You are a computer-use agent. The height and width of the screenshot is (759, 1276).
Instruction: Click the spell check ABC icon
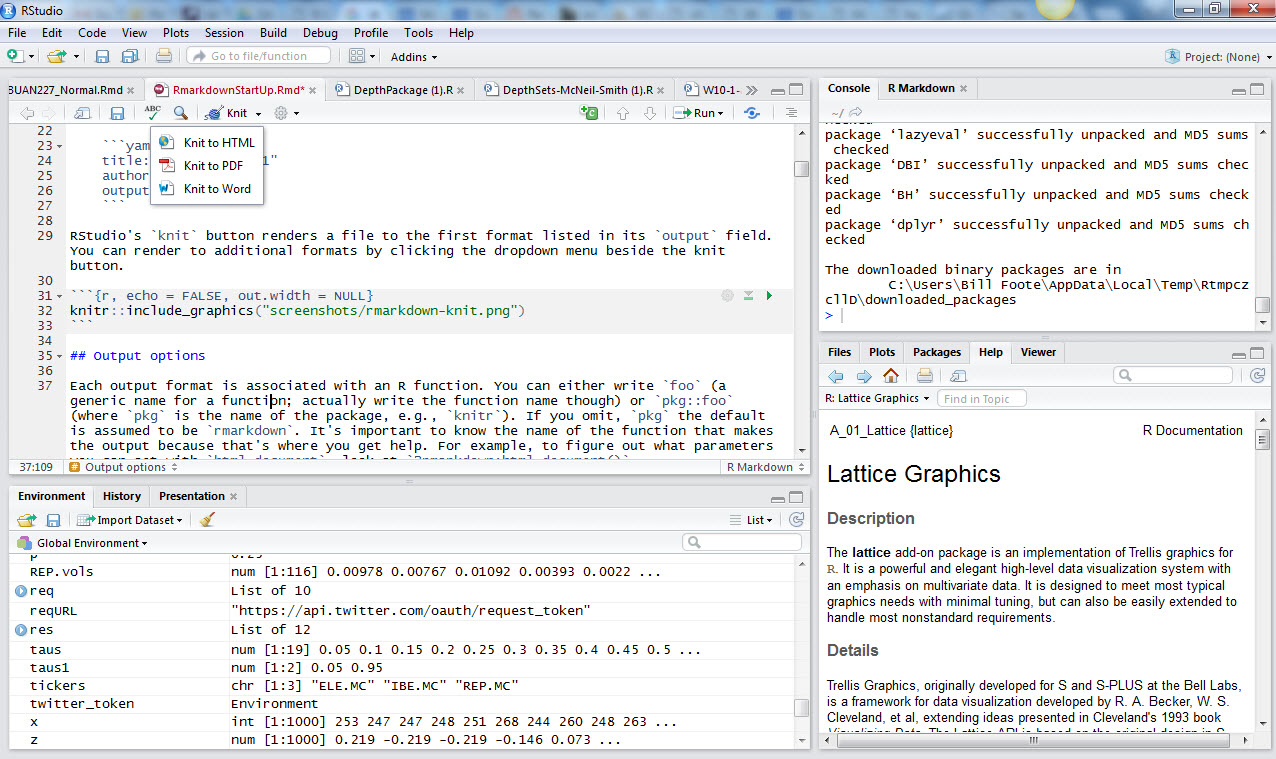152,113
